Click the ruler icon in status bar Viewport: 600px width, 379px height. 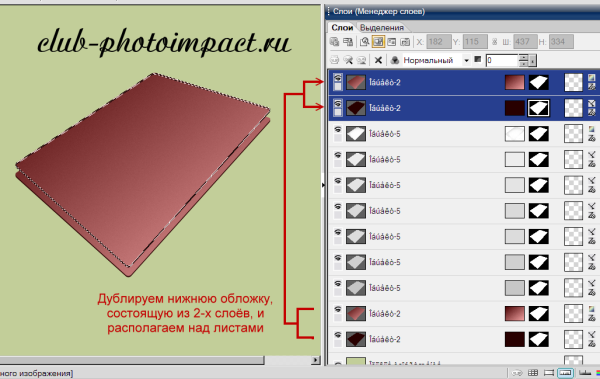(585, 372)
